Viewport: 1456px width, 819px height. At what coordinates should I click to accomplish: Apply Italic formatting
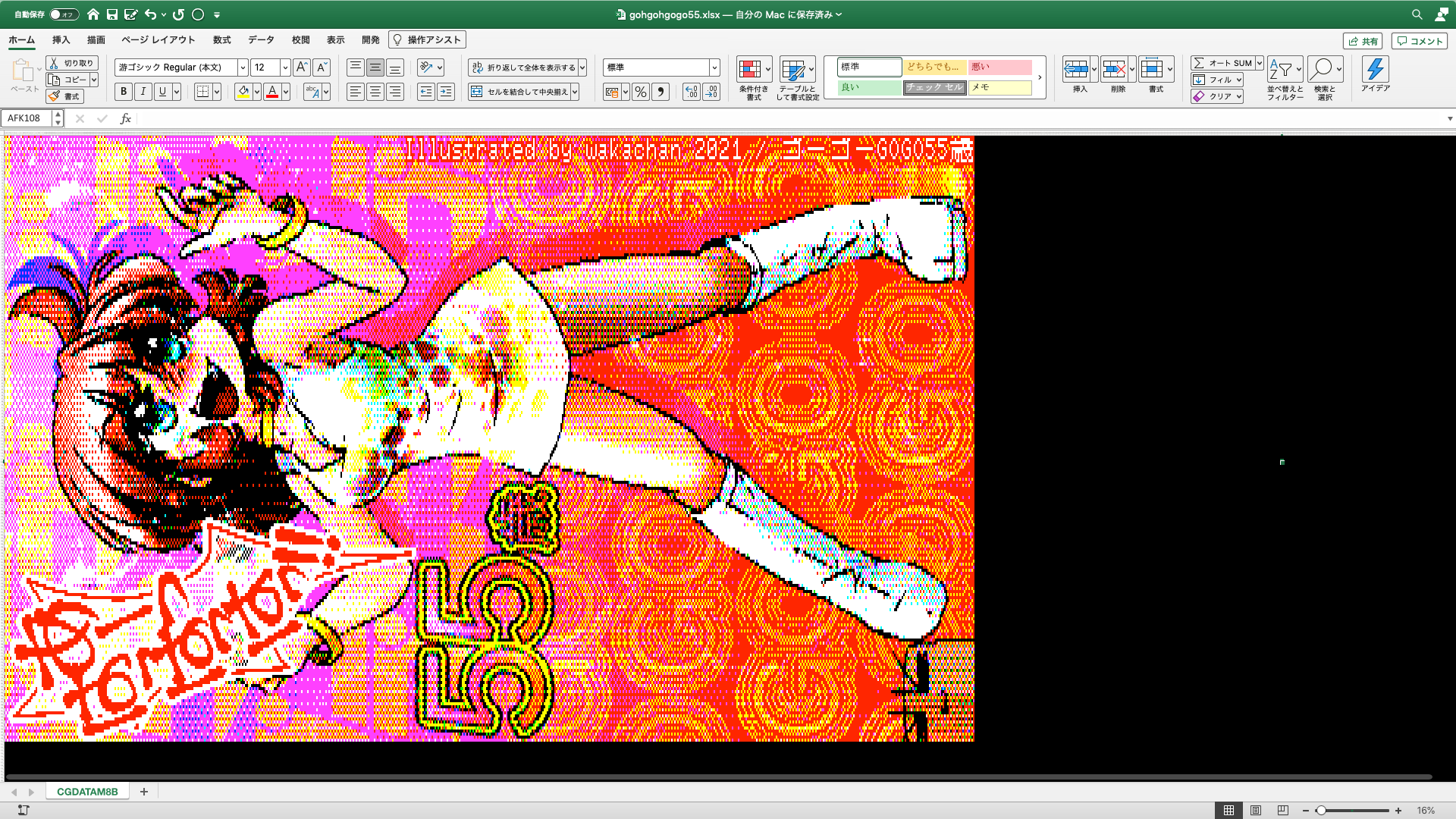click(143, 92)
